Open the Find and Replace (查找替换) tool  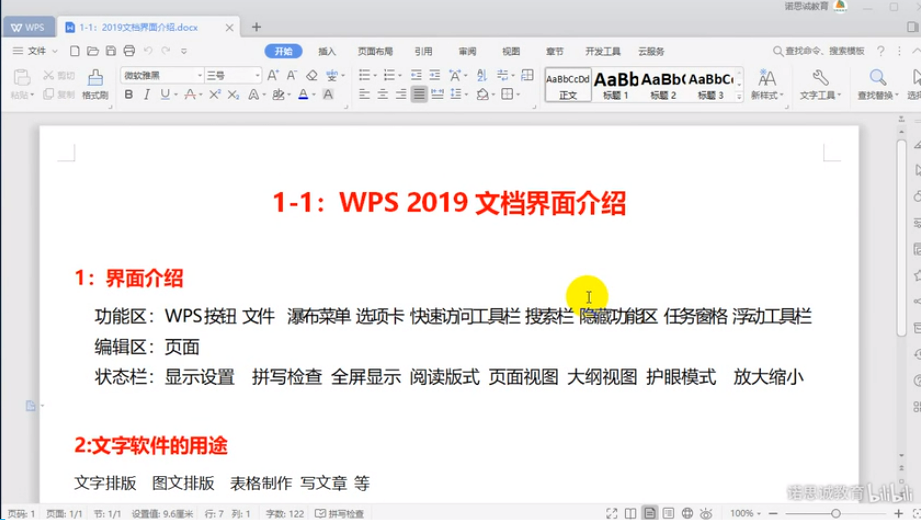click(877, 83)
